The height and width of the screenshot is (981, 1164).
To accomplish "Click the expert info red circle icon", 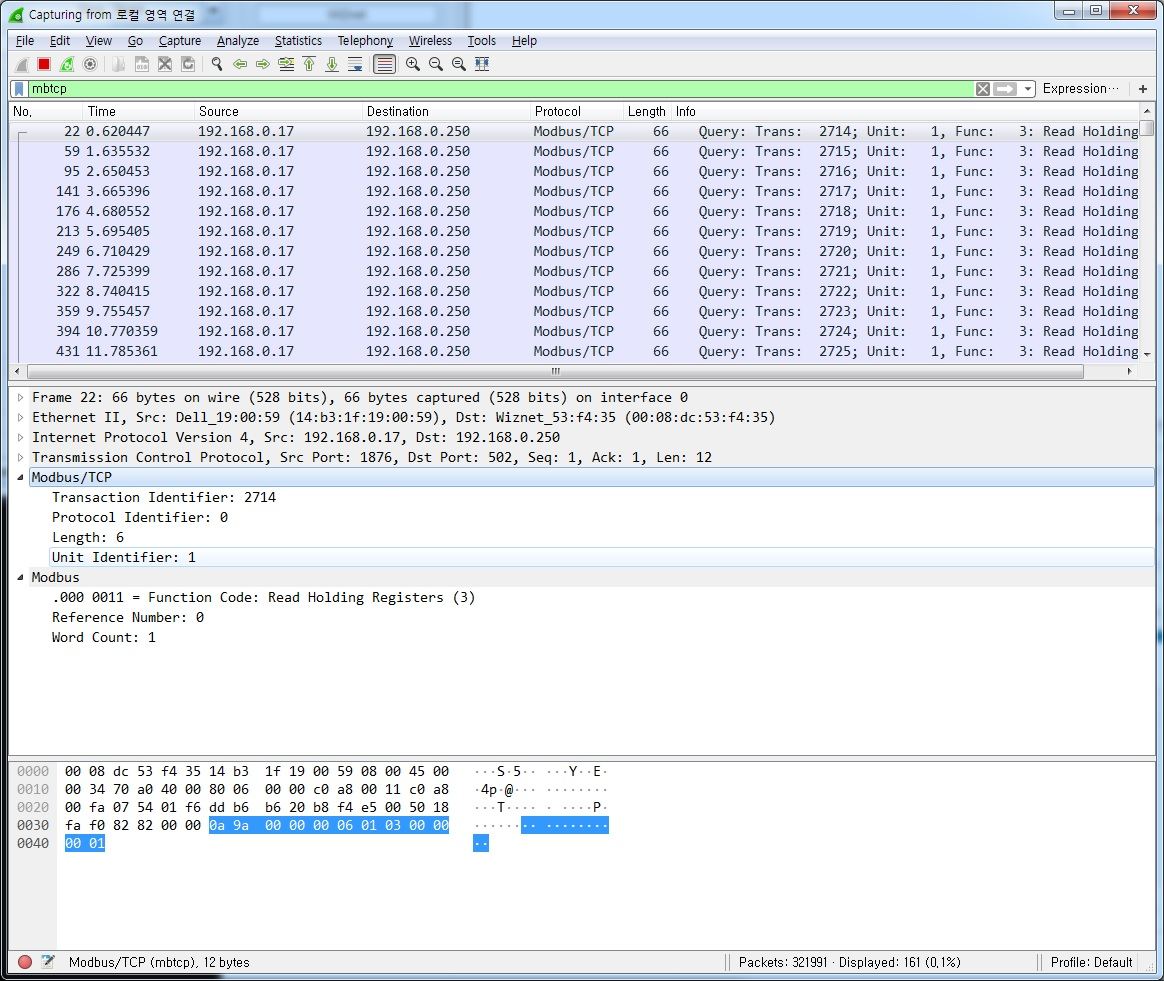I will click(24, 962).
